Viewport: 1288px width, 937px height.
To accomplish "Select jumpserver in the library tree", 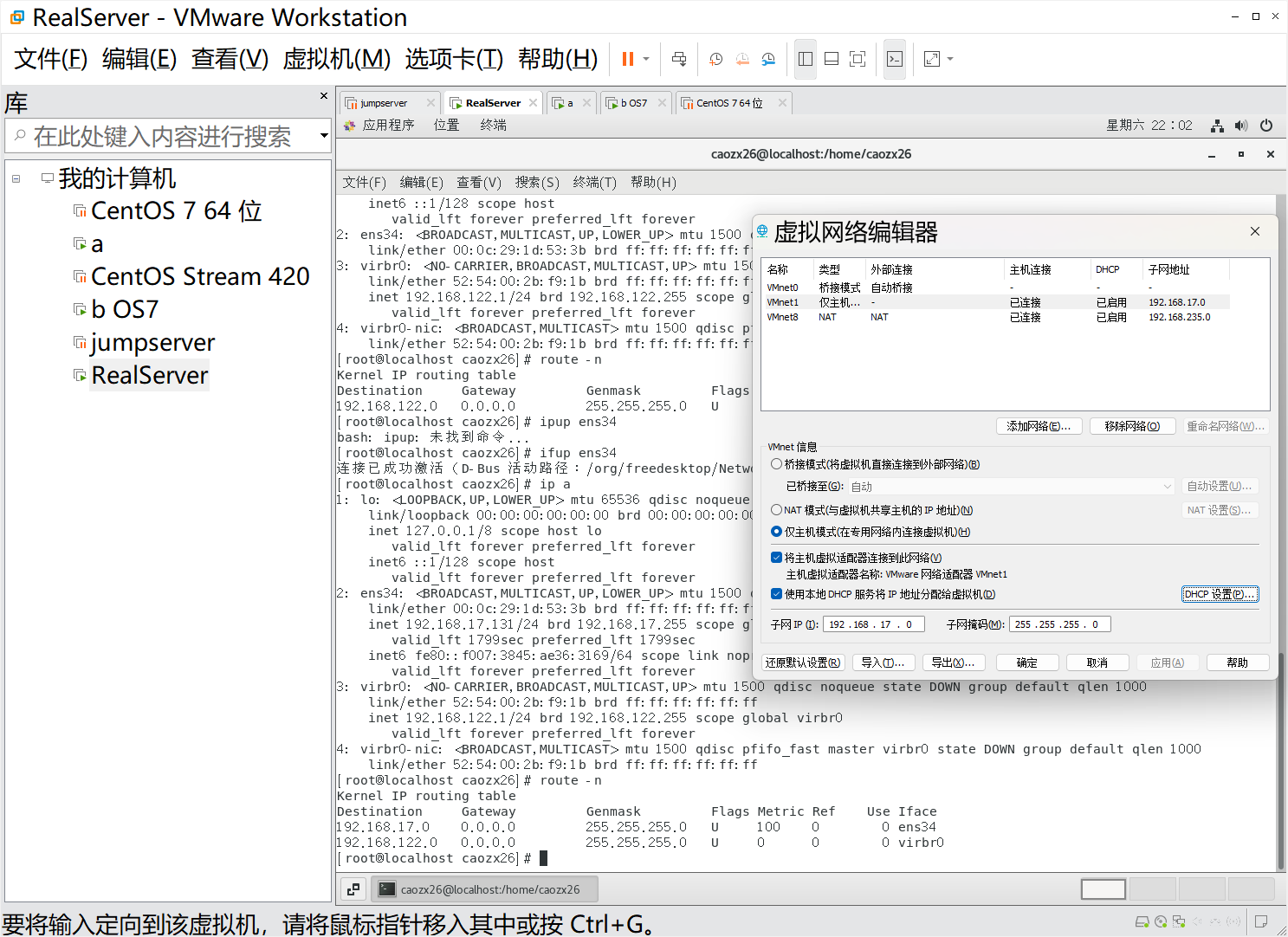I will (x=152, y=342).
